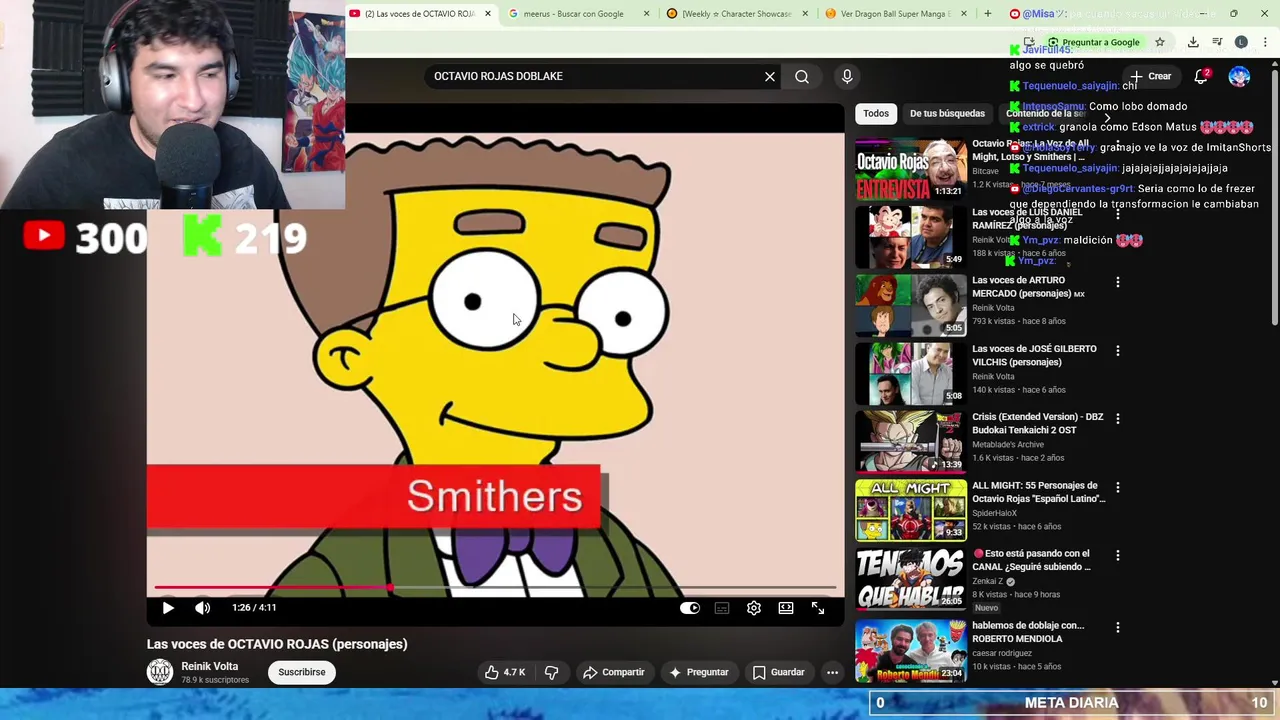Screen dimensions: 1280x720
Task: Open options menu for LUIS DANIEL RAMÍREZ video
Action: 1118,214
